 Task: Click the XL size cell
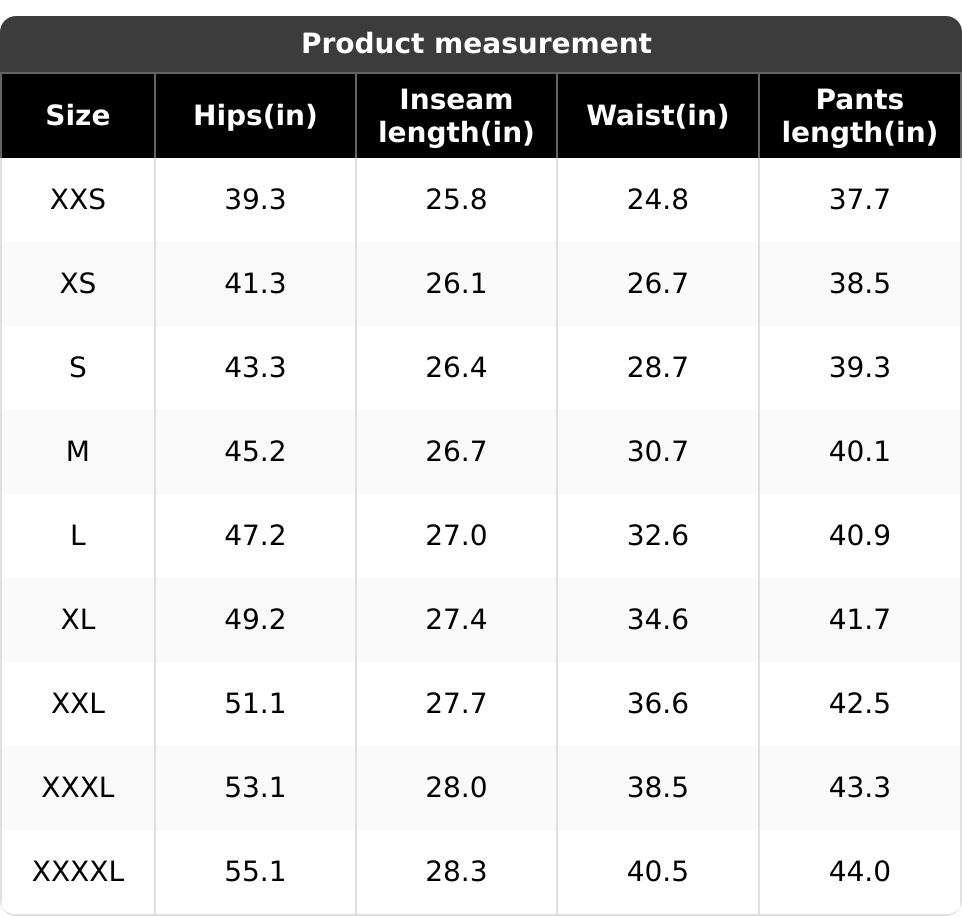coord(78,620)
